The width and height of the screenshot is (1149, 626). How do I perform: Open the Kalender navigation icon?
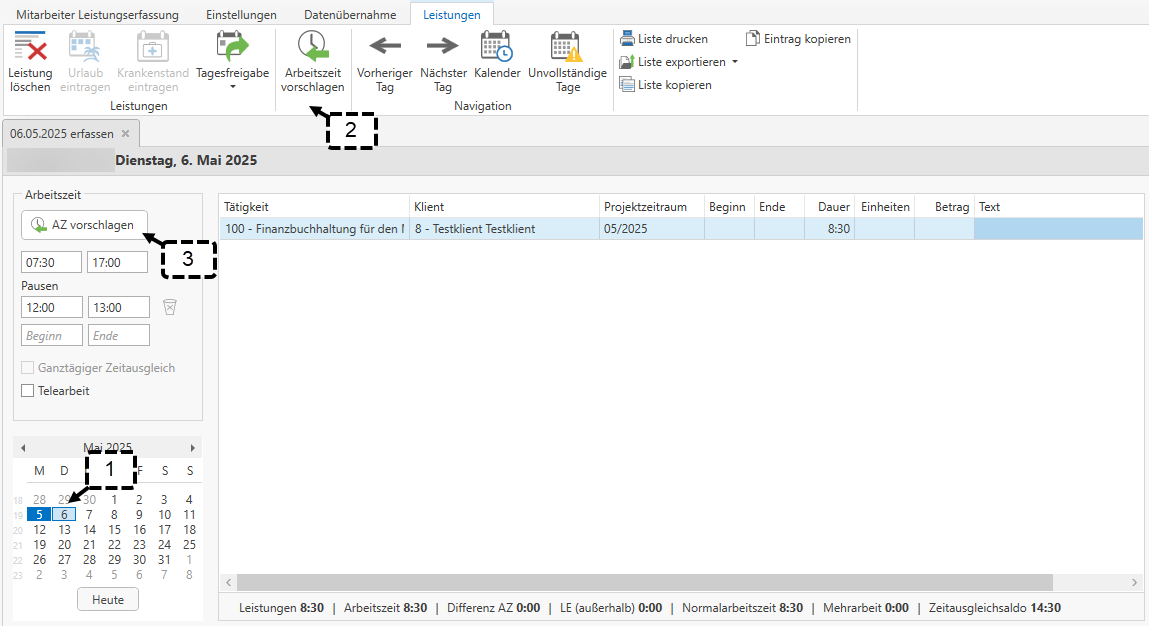(x=497, y=62)
